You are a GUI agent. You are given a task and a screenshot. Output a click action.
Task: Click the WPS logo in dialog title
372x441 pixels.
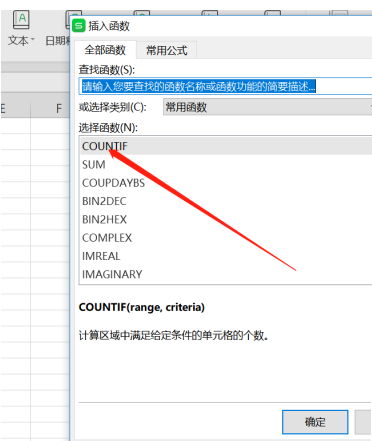point(79,26)
